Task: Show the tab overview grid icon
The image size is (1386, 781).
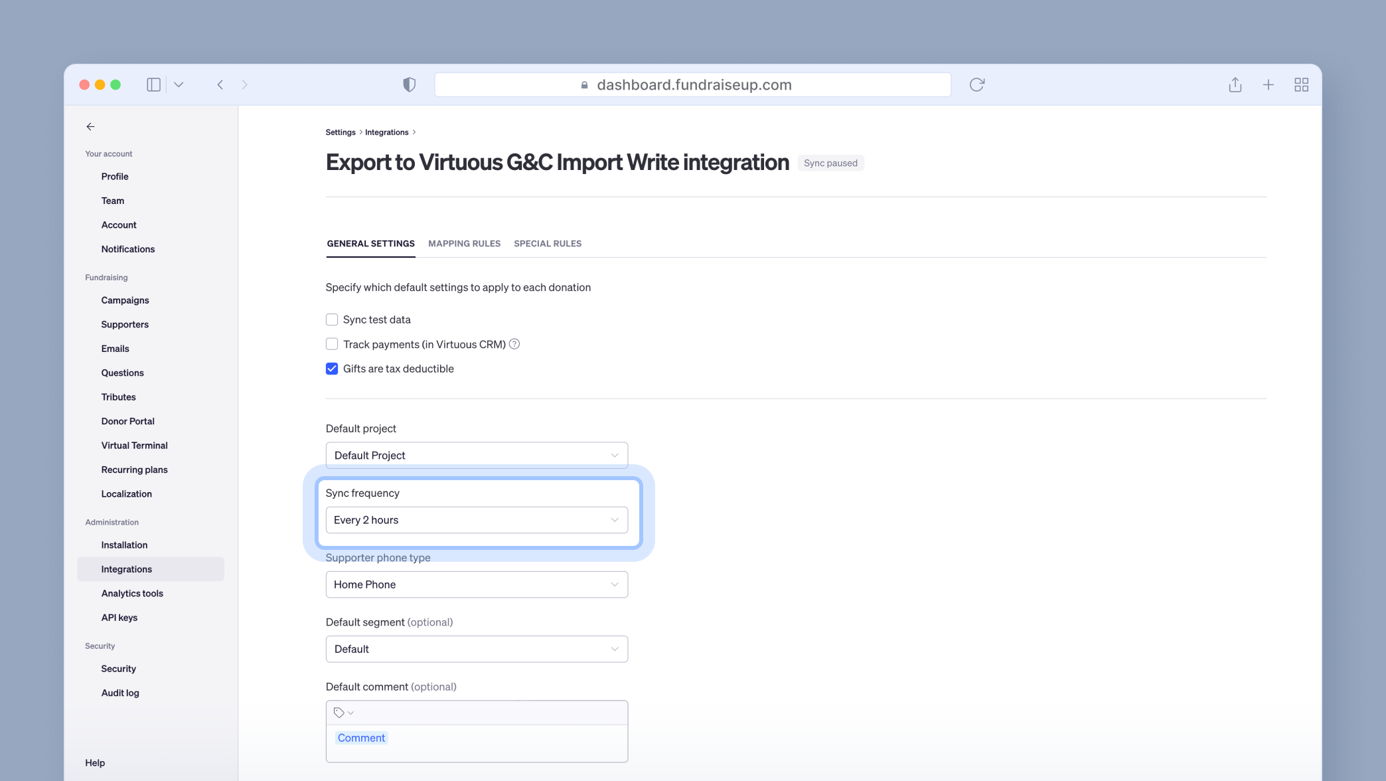Action: click(x=1301, y=85)
